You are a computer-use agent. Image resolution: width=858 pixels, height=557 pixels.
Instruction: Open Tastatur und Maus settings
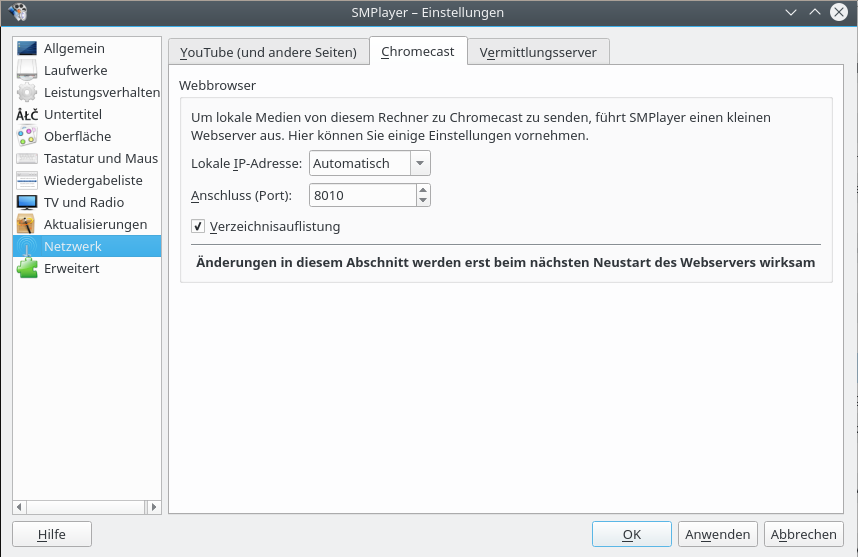100,159
